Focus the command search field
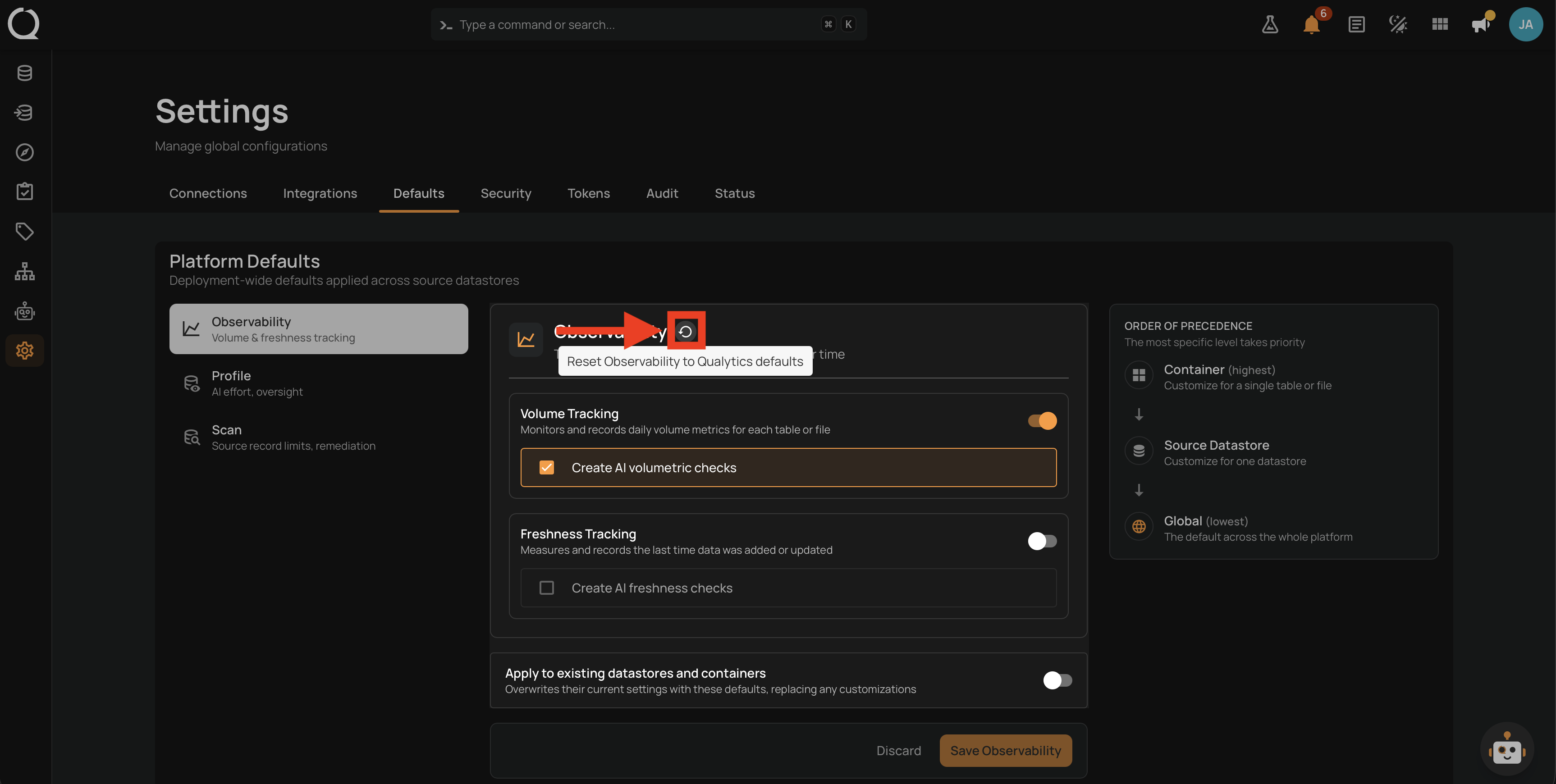This screenshot has width=1556, height=784. pyautogui.click(x=649, y=25)
